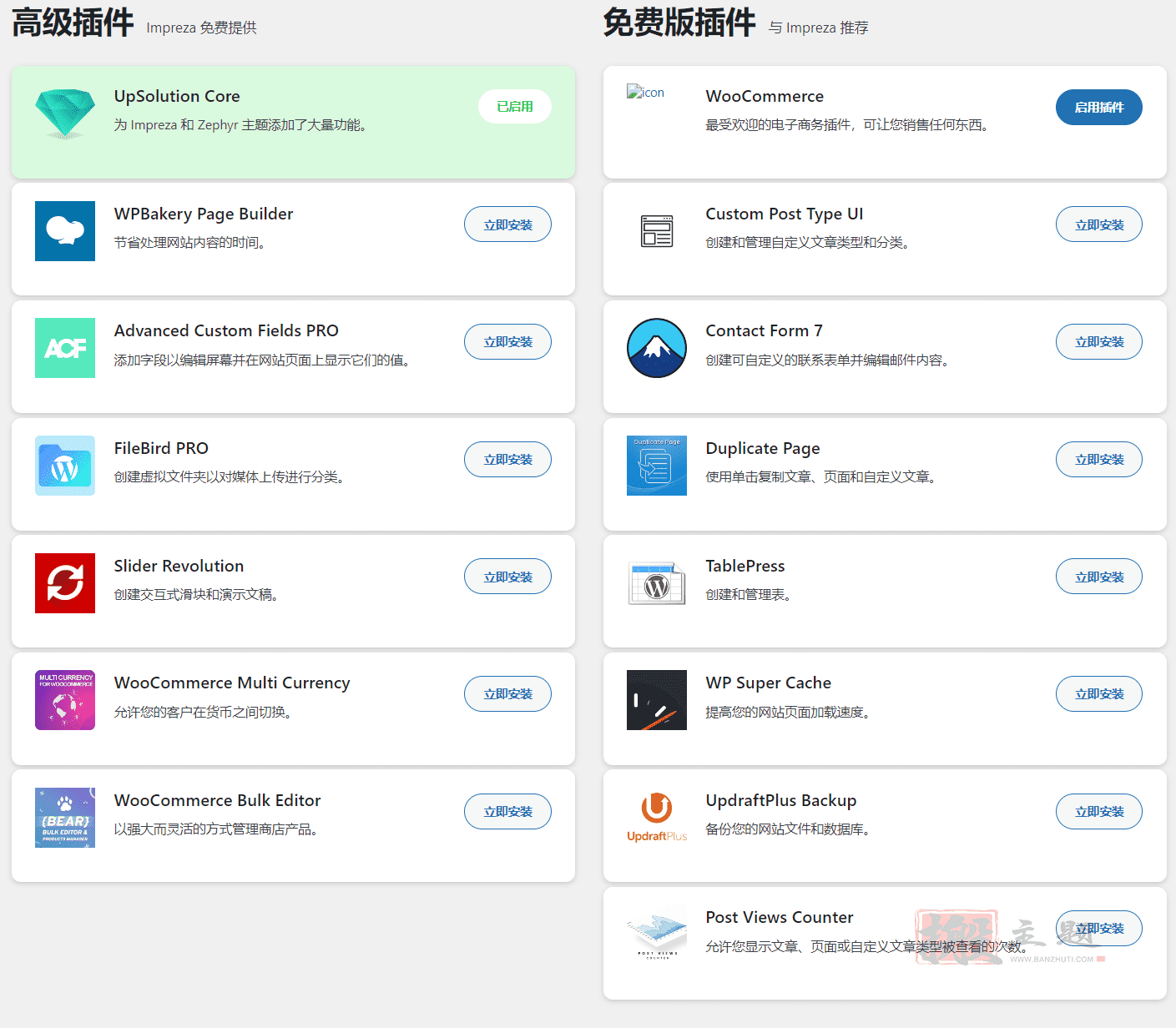Click the Contact Form 7 title

point(765,330)
